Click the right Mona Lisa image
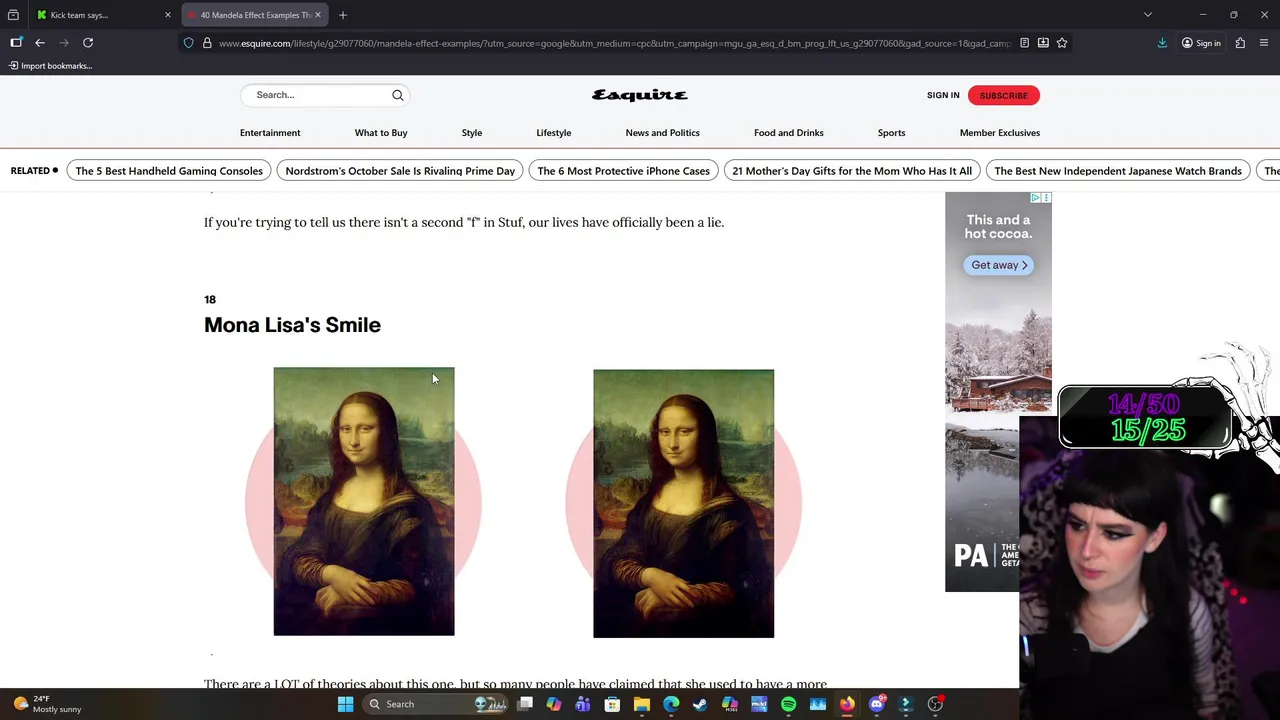Image resolution: width=1280 pixels, height=720 pixels. (x=683, y=503)
